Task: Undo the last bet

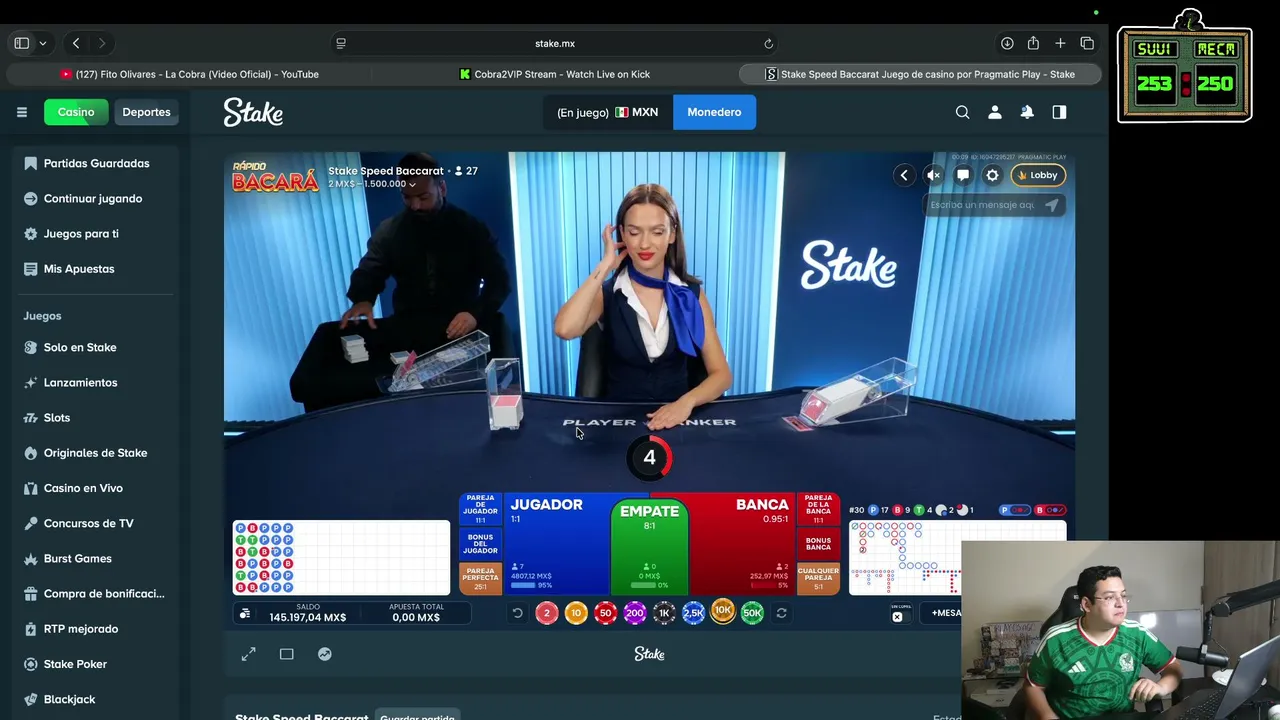Action: click(517, 613)
